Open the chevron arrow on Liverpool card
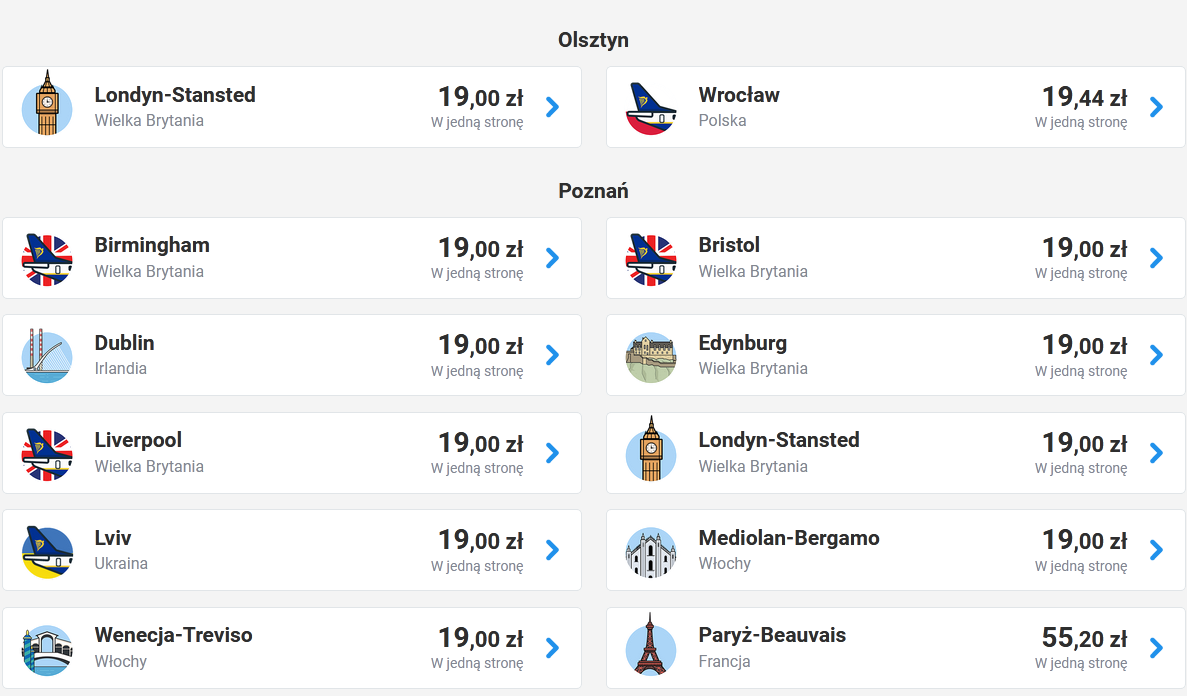 pos(553,453)
